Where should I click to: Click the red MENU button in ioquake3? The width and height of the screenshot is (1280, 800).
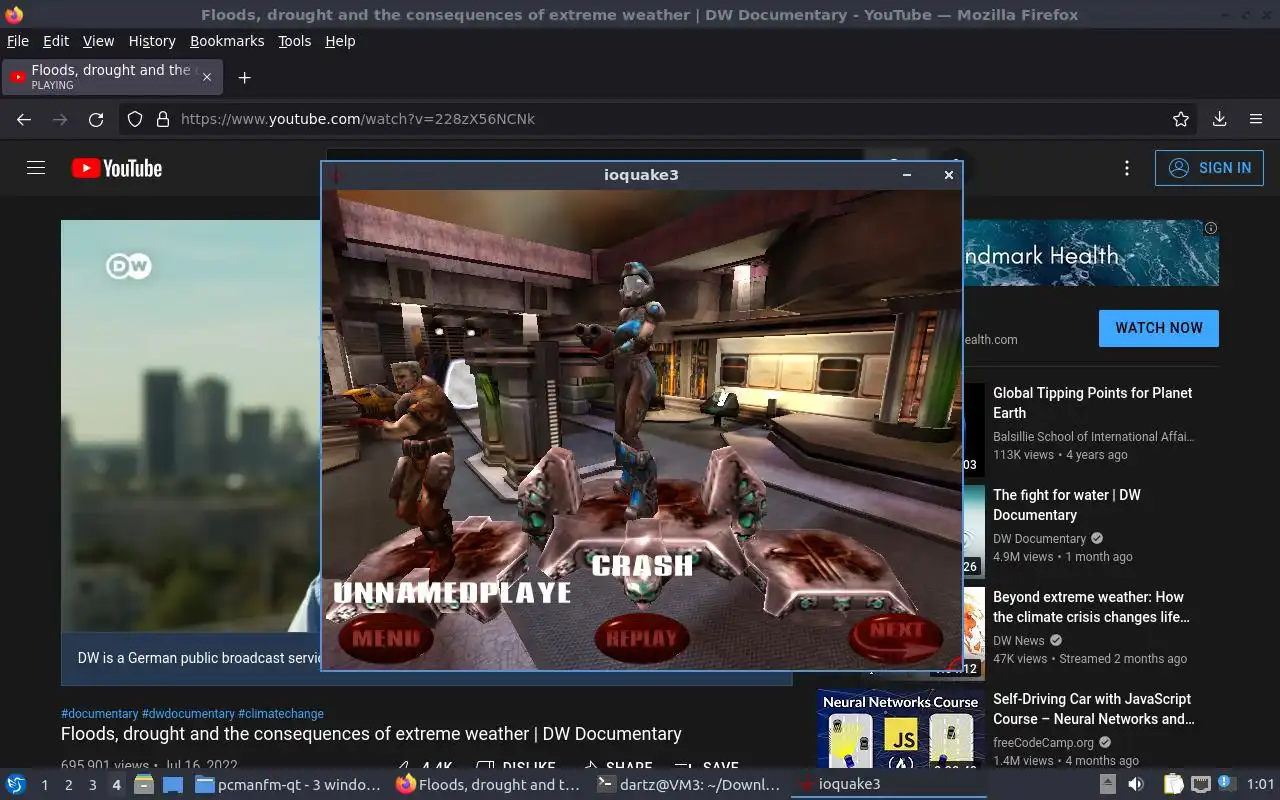(386, 637)
